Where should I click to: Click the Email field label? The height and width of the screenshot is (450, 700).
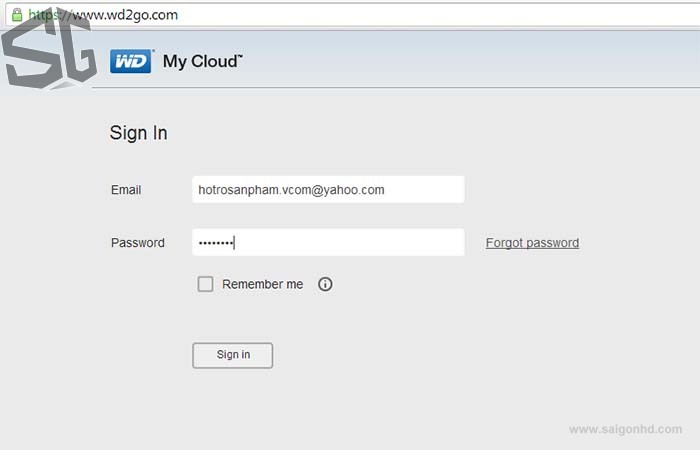[x=126, y=190]
